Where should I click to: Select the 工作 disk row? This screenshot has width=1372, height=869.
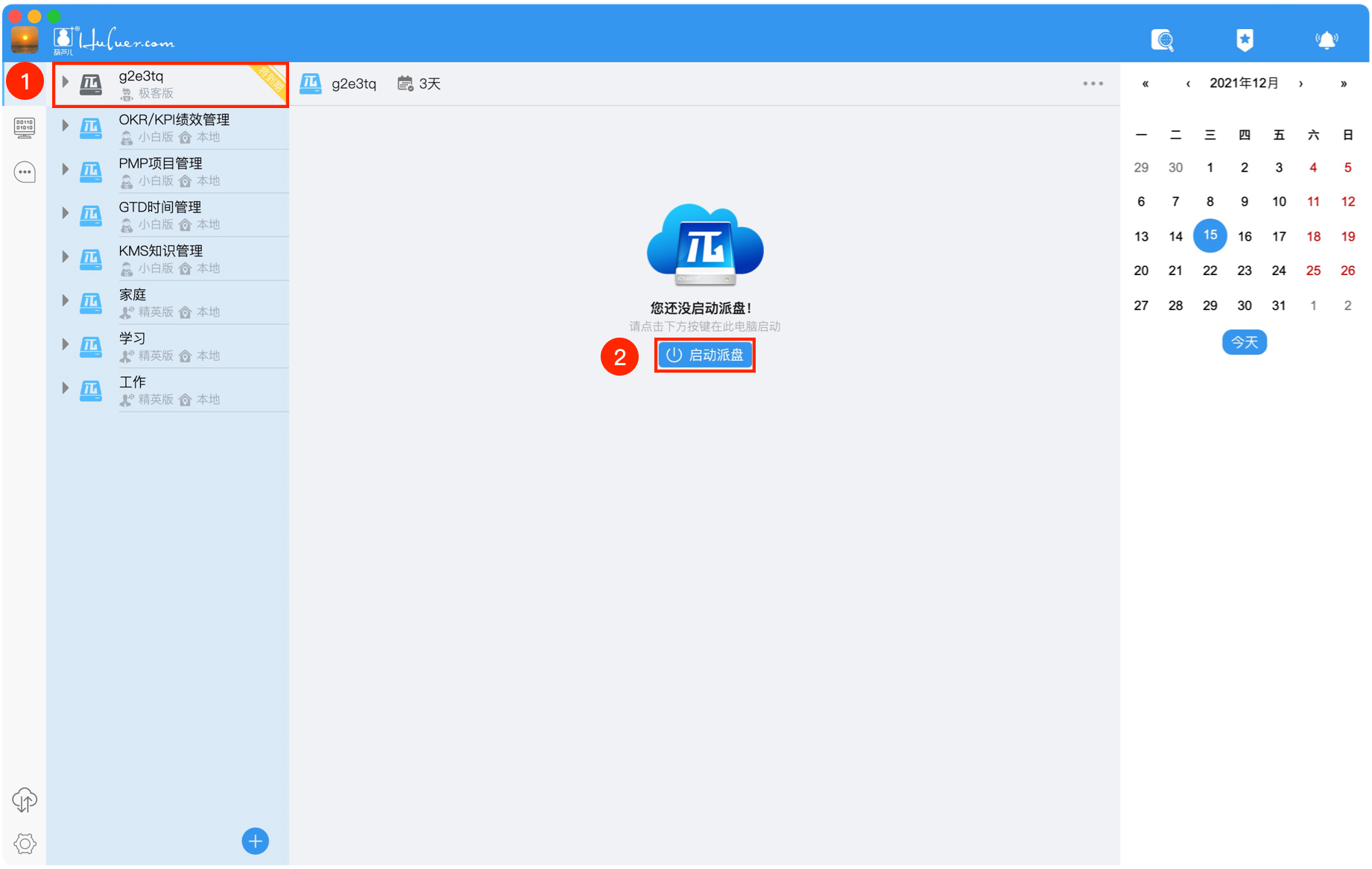[169, 390]
